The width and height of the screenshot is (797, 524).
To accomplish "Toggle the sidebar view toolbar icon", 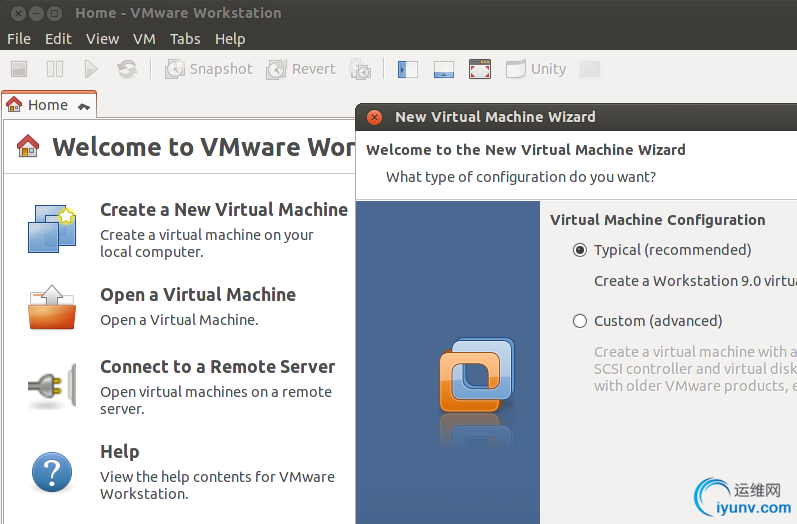I will (x=407, y=69).
